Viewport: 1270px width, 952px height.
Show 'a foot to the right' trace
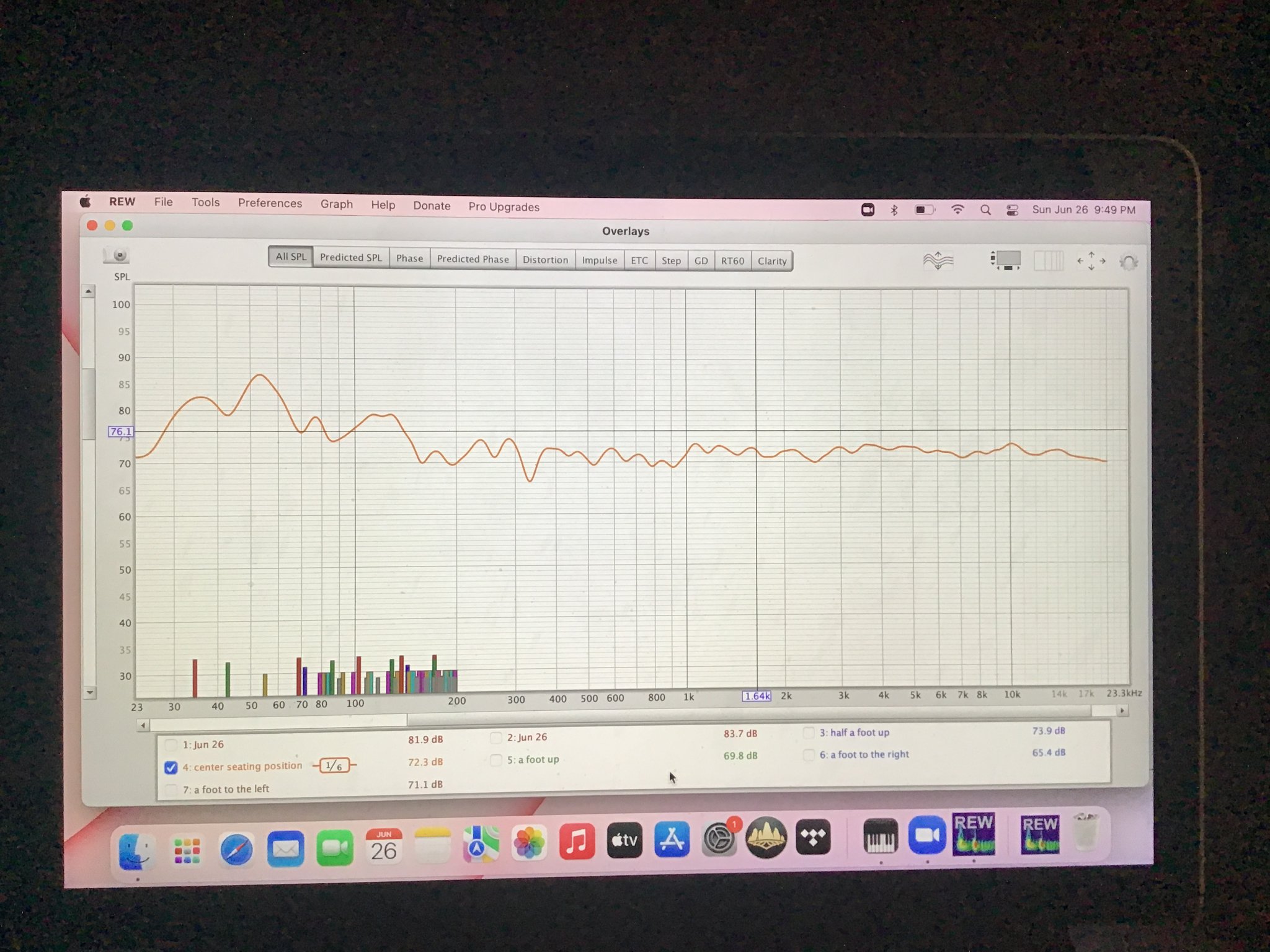point(809,755)
